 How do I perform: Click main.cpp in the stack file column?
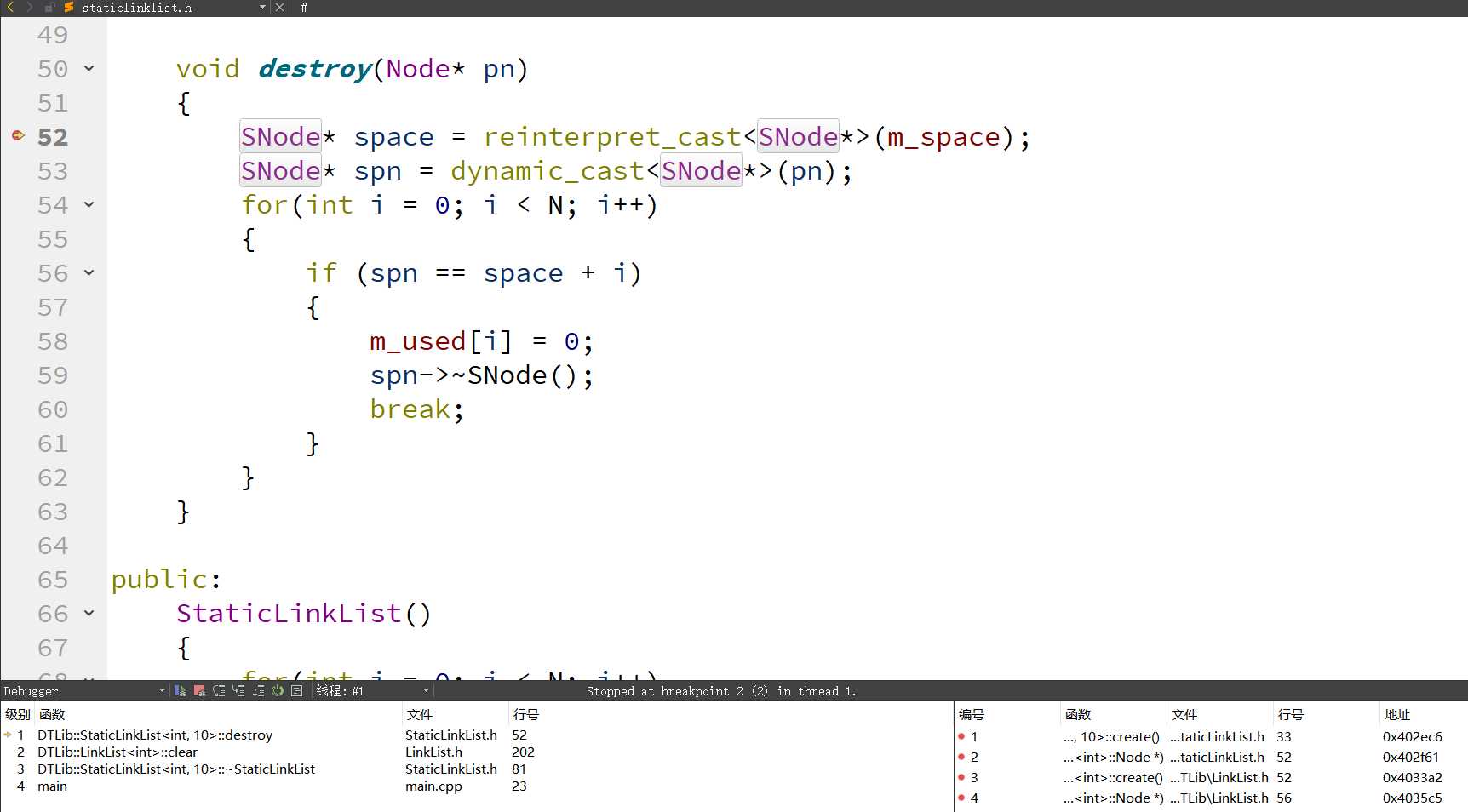[x=433, y=786]
